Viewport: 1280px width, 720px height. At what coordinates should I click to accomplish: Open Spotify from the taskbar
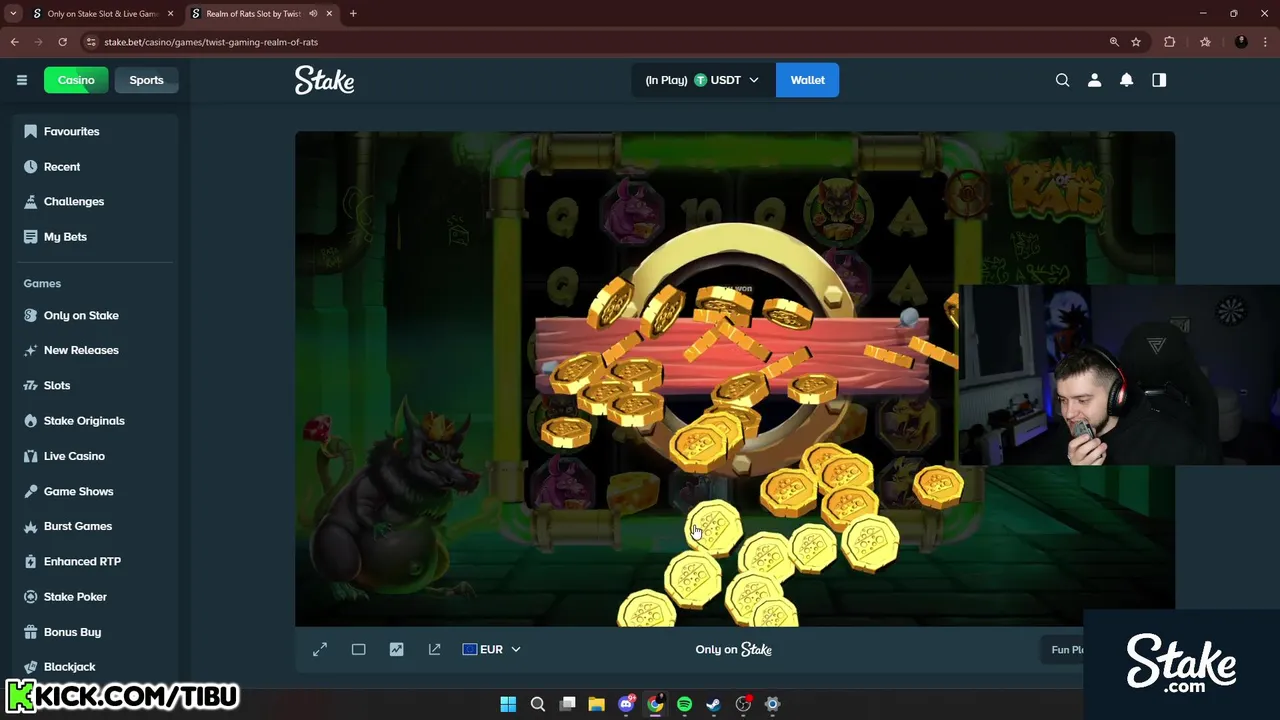(x=684, y=704)
